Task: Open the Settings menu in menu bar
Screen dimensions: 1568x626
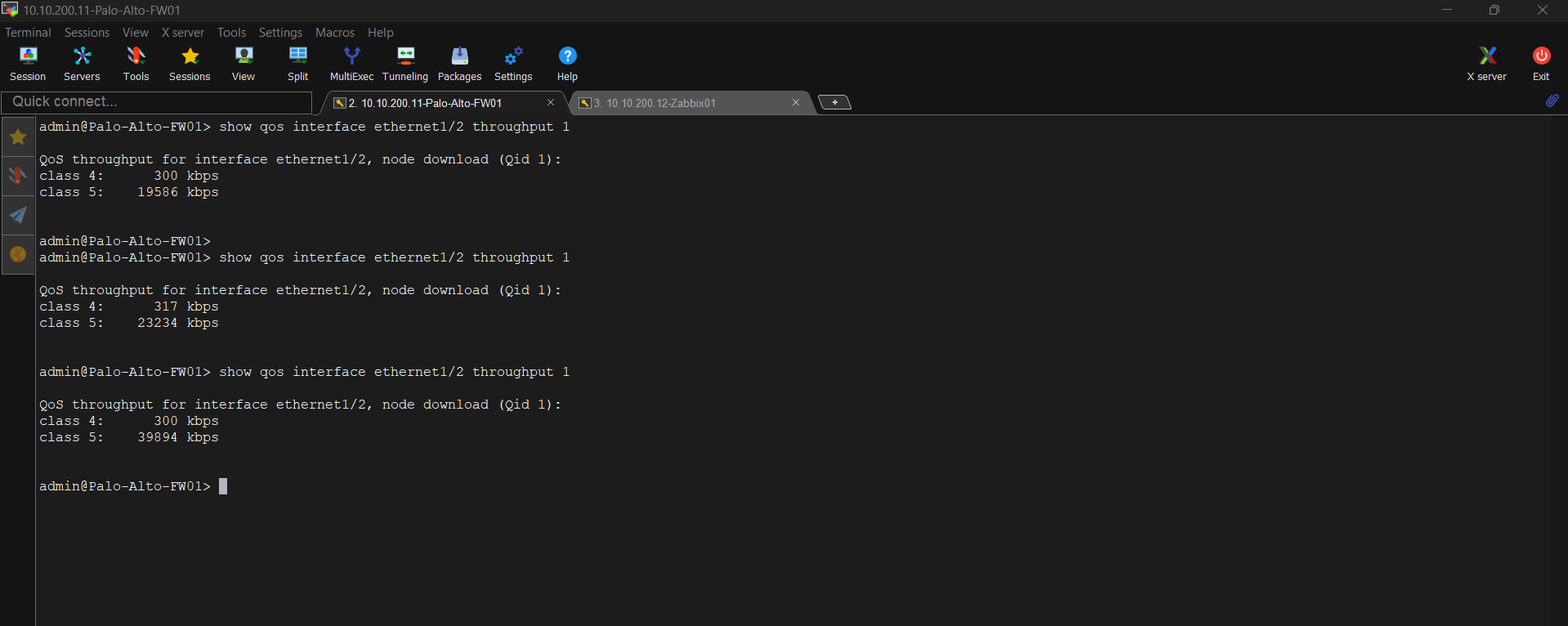Action: pos(280,33)
